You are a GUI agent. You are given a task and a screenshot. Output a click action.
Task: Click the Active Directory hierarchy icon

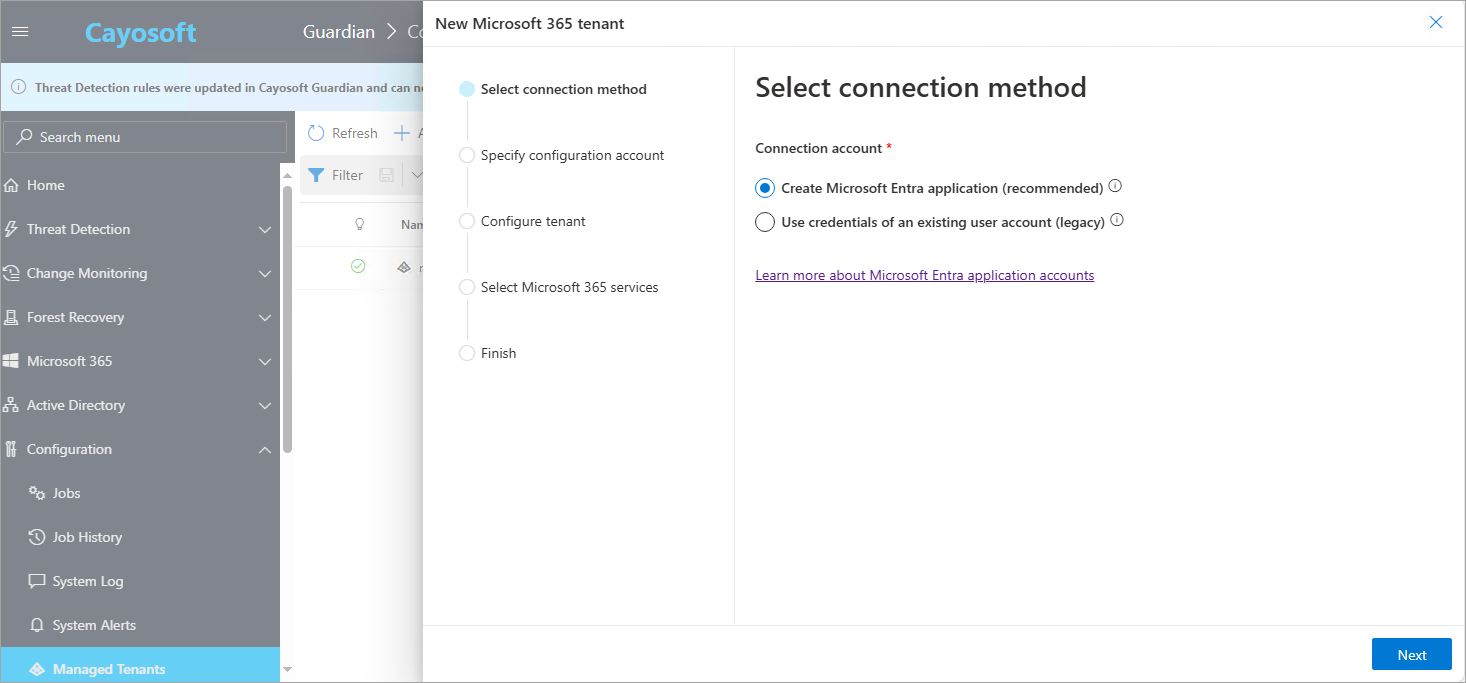(11, 405)
